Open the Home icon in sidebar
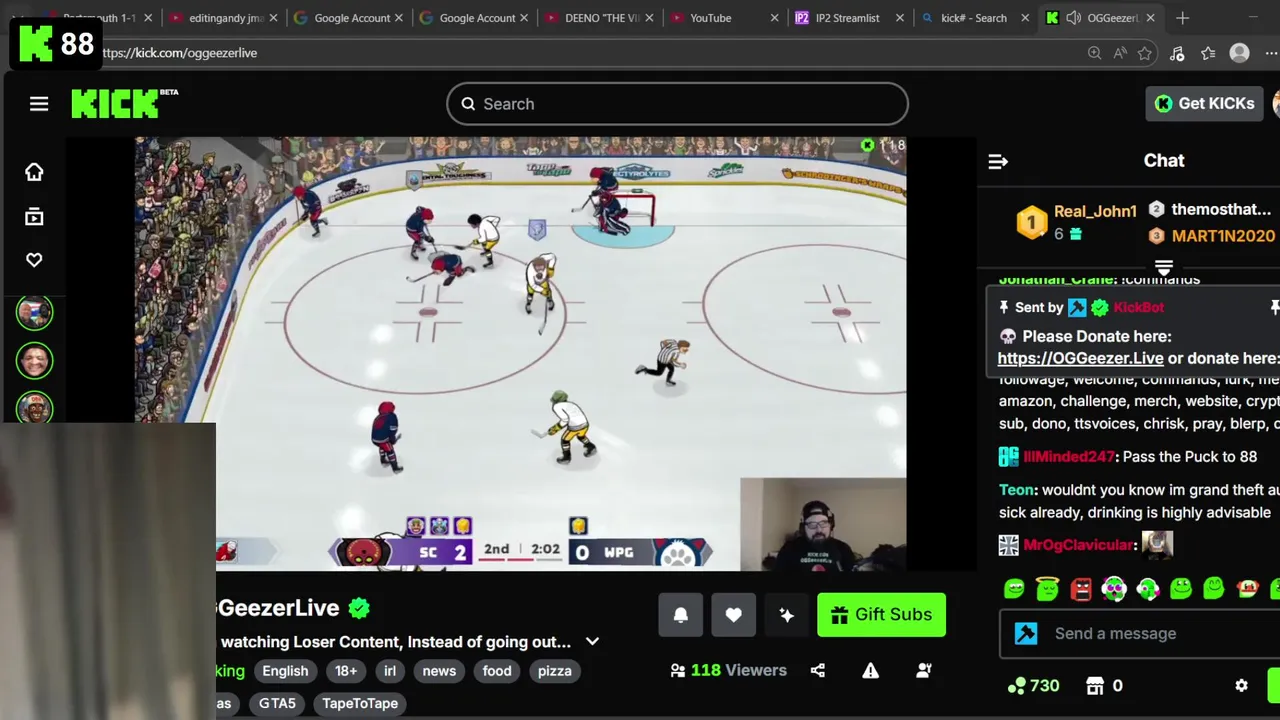Image resolution: width=1280 pixels, height=720 pixels. (x=34, y=172)
